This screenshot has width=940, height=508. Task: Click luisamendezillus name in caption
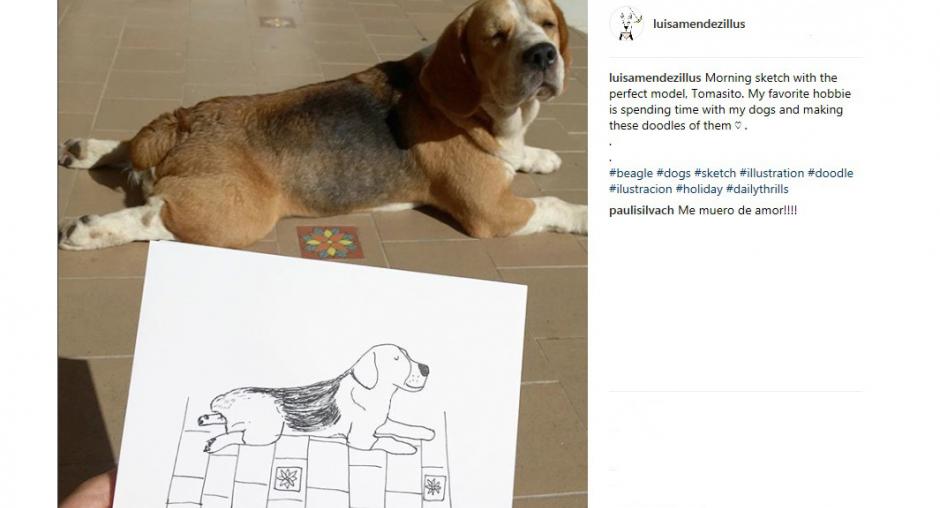coord(655,78)
